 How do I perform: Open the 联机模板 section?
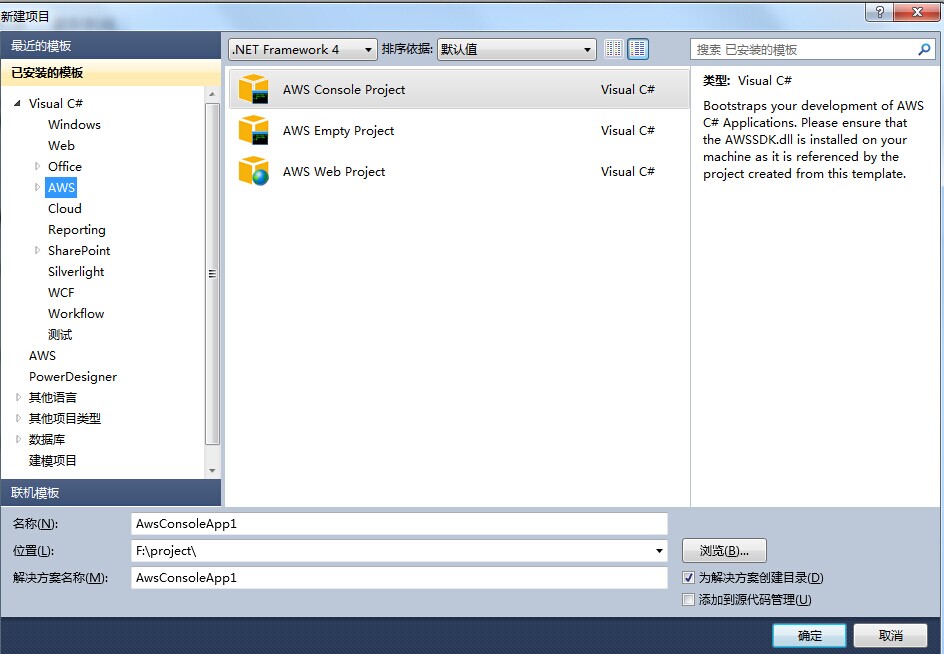(x=111, y=493)
